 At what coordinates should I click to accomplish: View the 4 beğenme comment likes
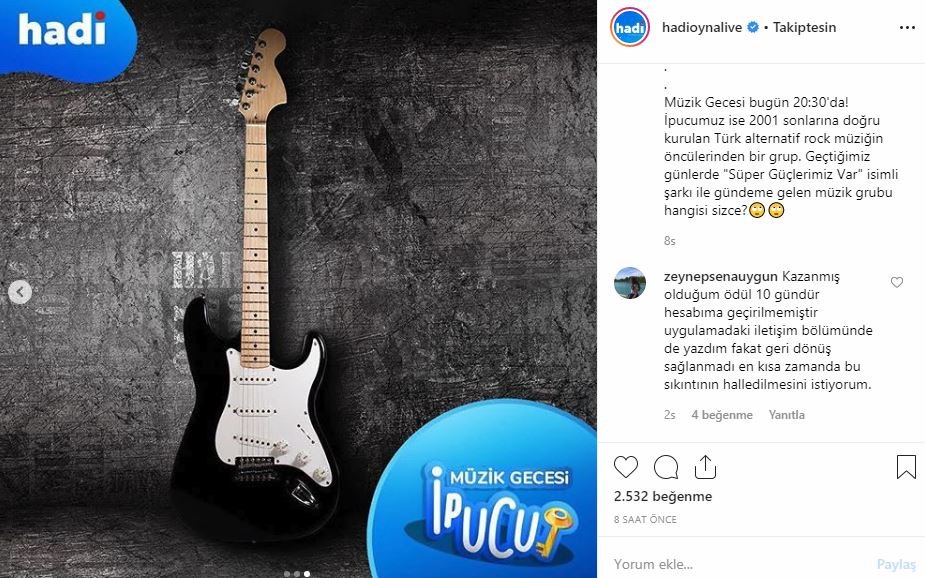click(722, 415)
